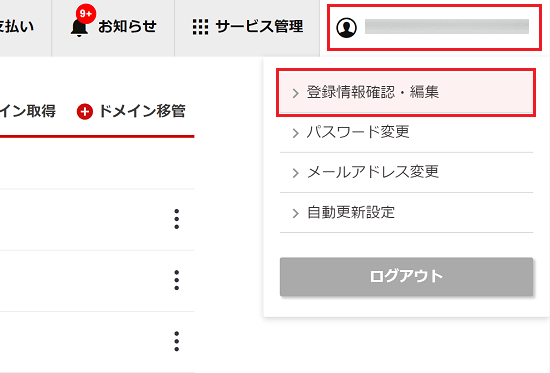
Task: Open third row's three-dot options menu
Action: tap(177, 341)
